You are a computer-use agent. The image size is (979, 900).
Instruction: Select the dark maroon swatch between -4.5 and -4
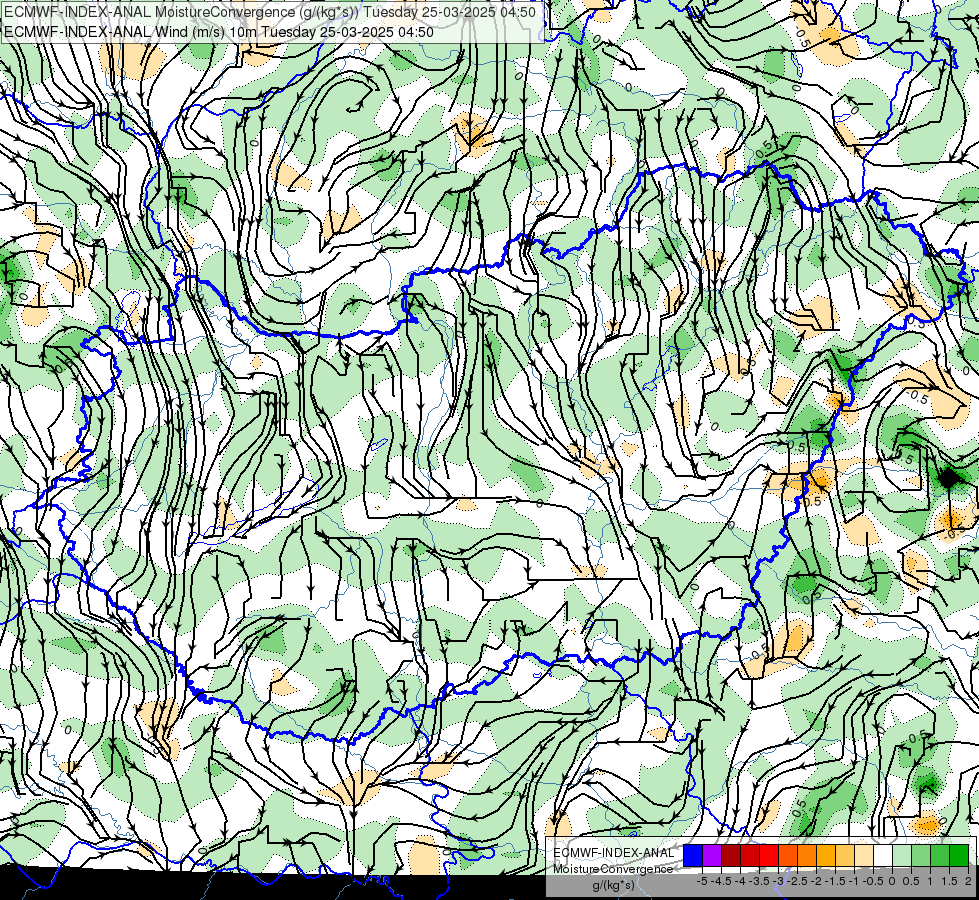[x=731, y=856]
